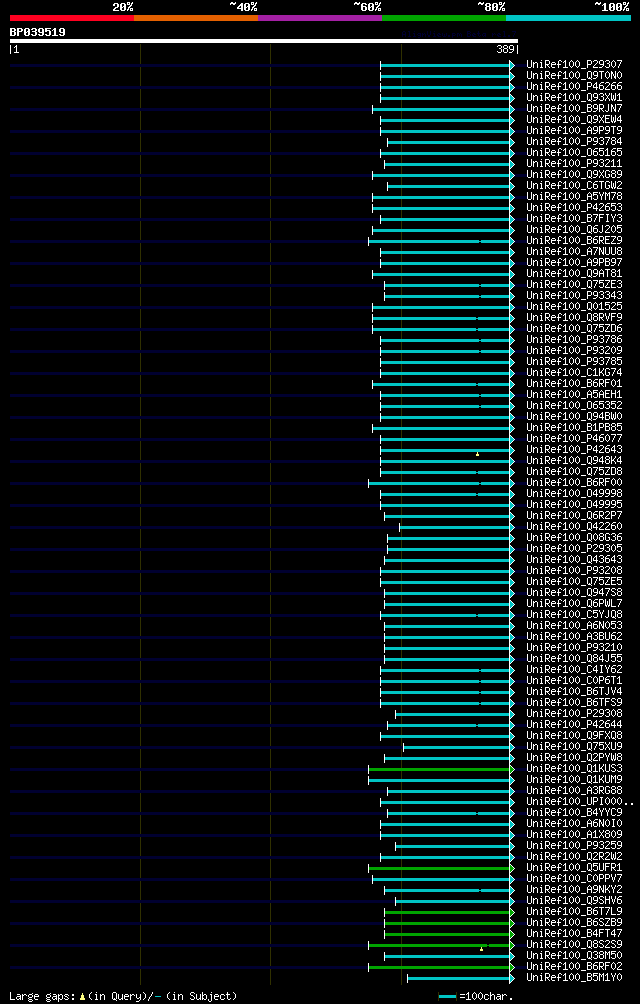Open hit UniRef100_Q9T0N0

[x=574, y=76]
